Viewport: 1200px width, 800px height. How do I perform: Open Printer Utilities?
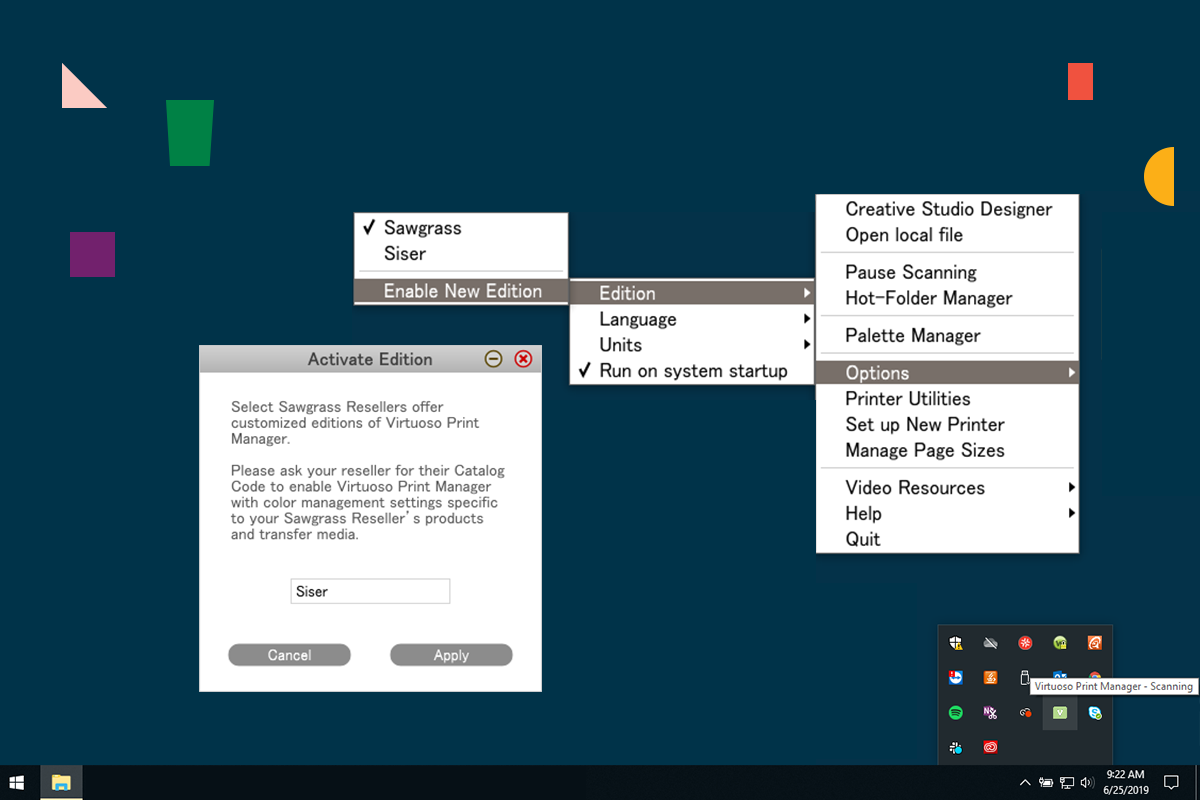947,399
